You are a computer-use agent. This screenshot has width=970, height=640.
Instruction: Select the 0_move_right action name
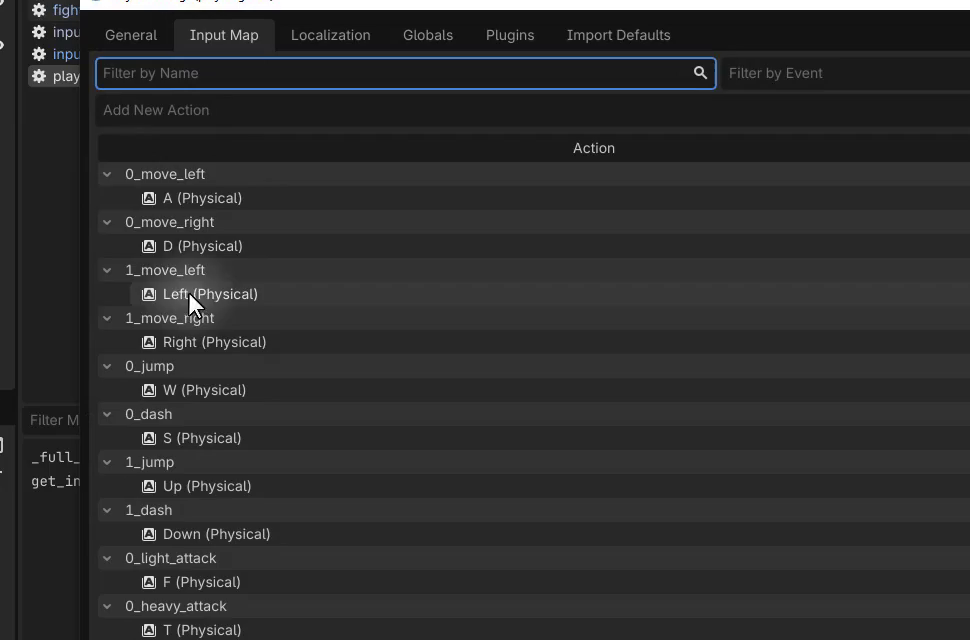click(170, 222)
